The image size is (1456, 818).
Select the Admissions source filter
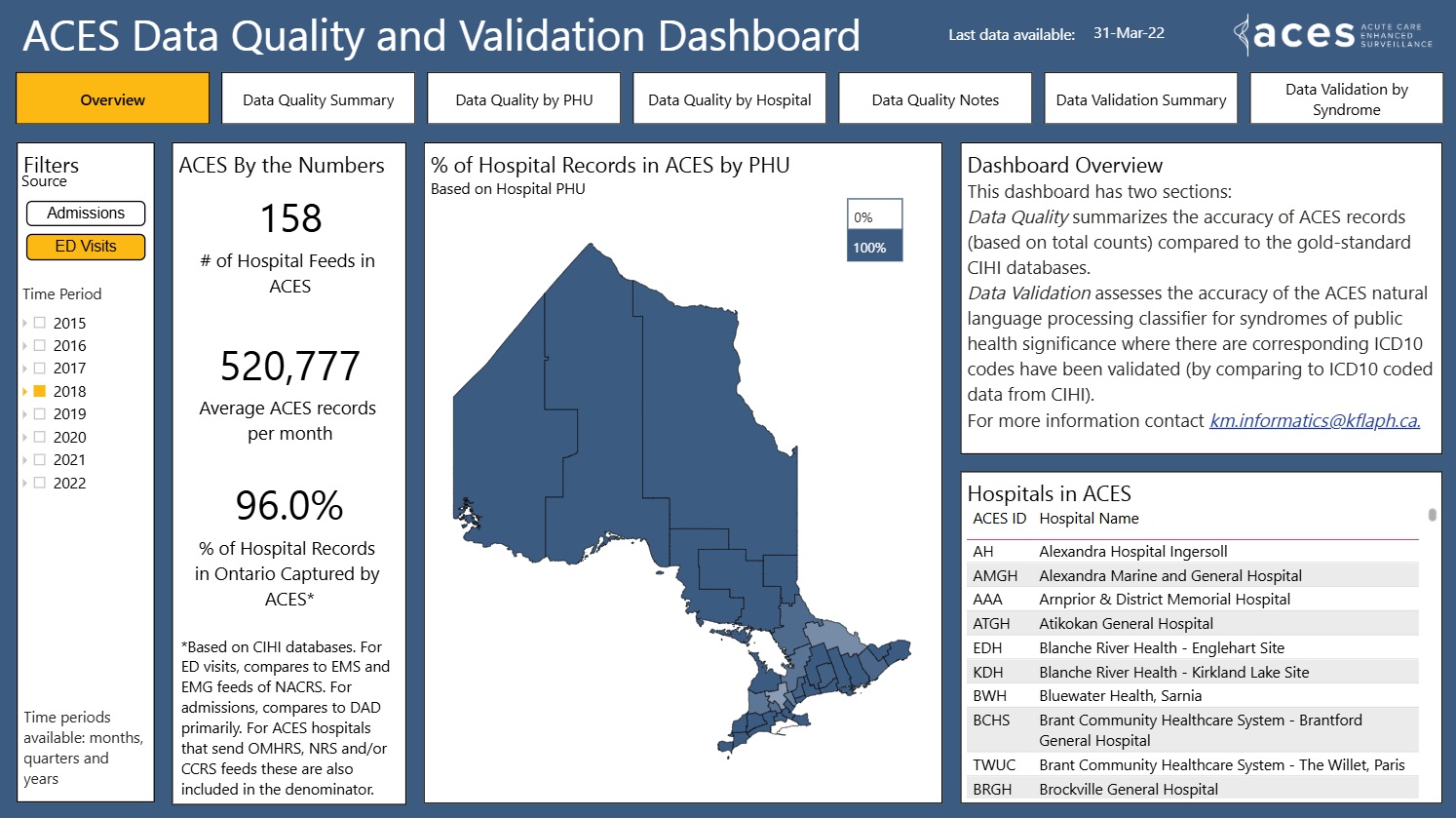86,213
